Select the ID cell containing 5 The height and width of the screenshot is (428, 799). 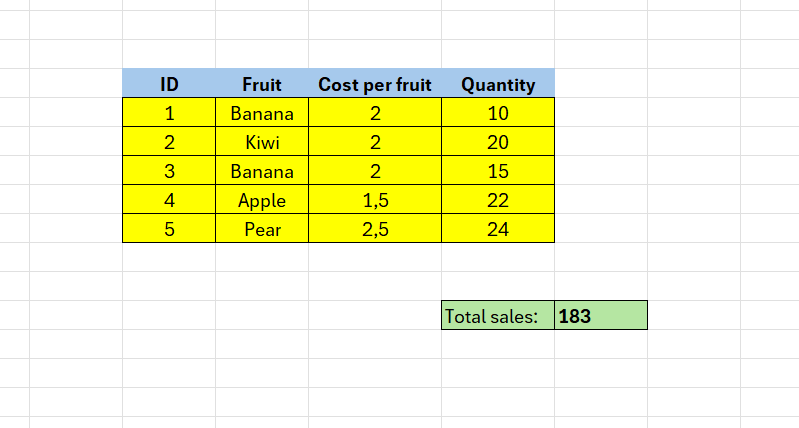pyautogui.click(x=169, y=229)
